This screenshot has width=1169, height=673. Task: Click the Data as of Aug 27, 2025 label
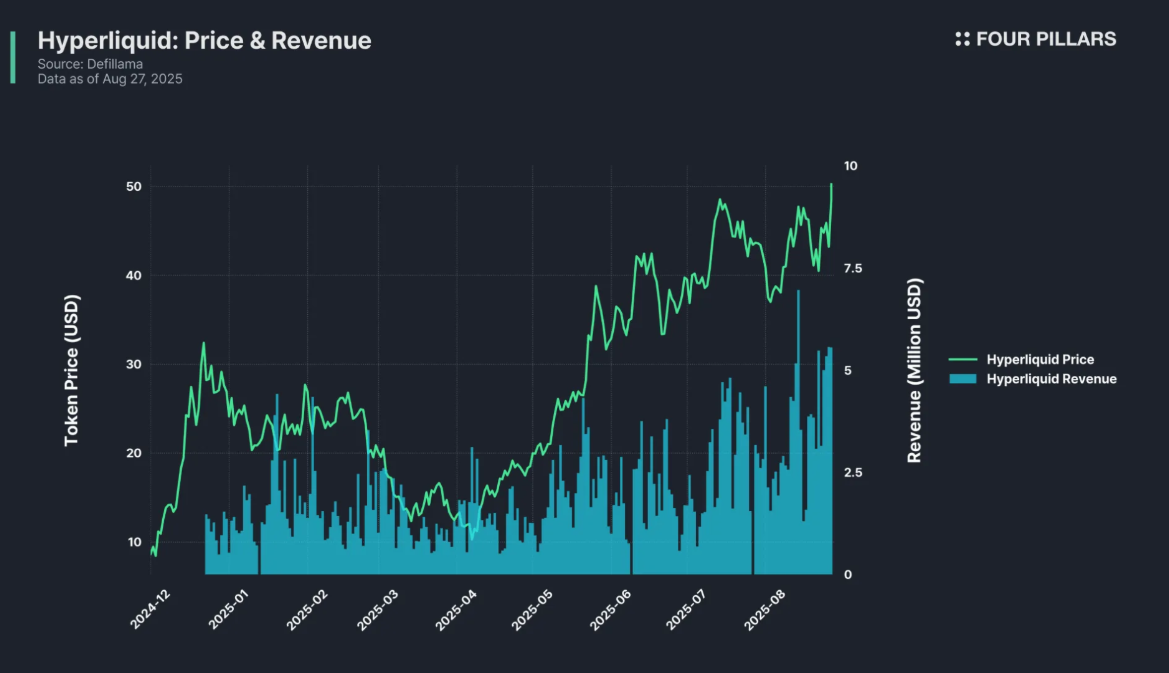[110, 78]
